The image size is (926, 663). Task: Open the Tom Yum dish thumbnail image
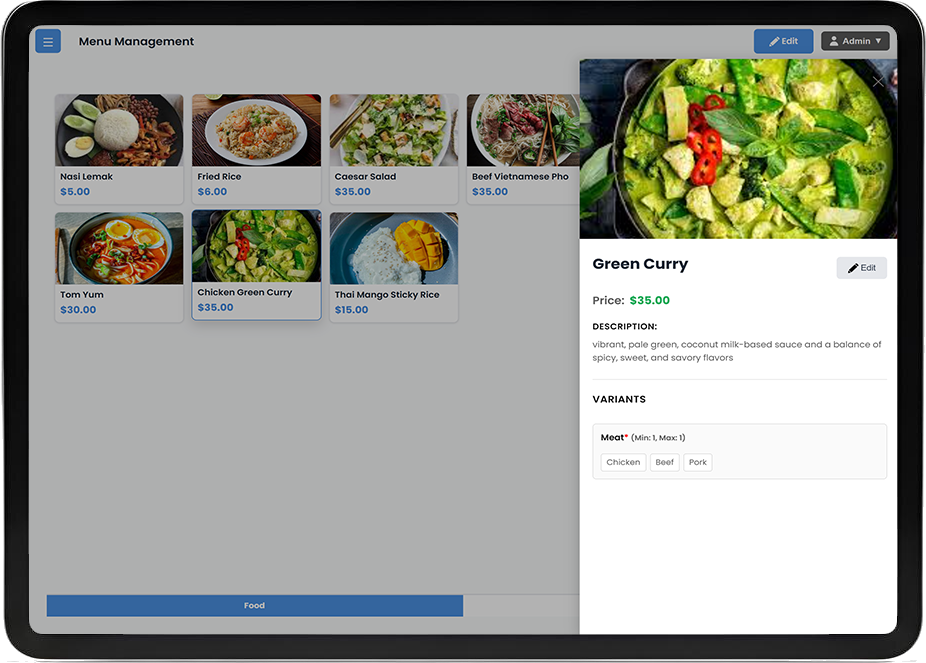click(x=119, y=247)
